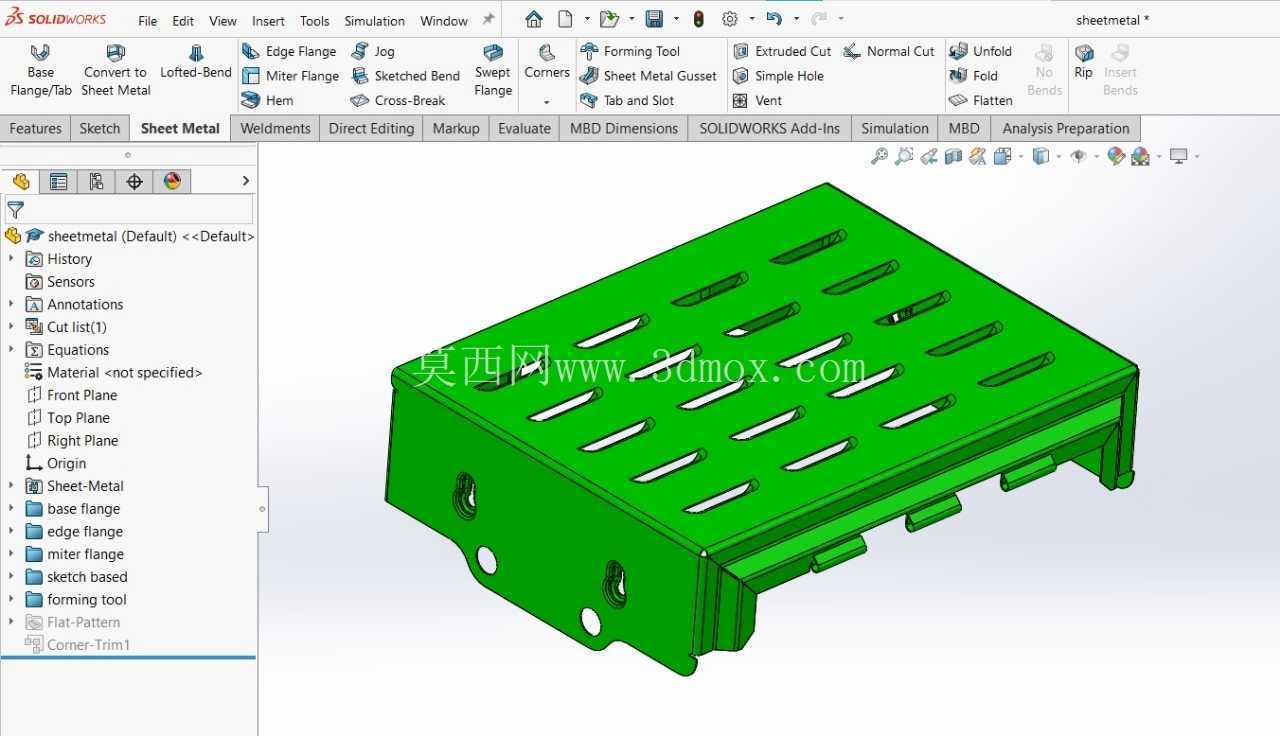Open the DisplayManager color ball tab
This screenshot has height=736, width=1280.
coord(172,181)
